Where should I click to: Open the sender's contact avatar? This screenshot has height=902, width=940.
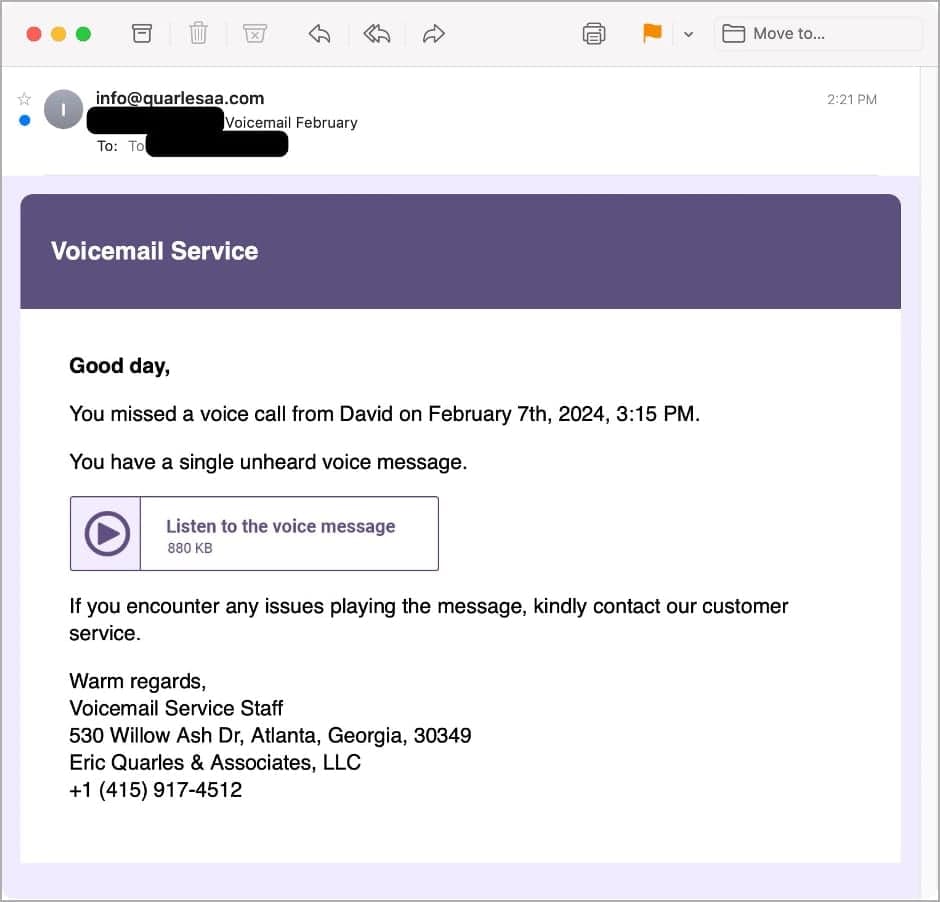point(63,109)
